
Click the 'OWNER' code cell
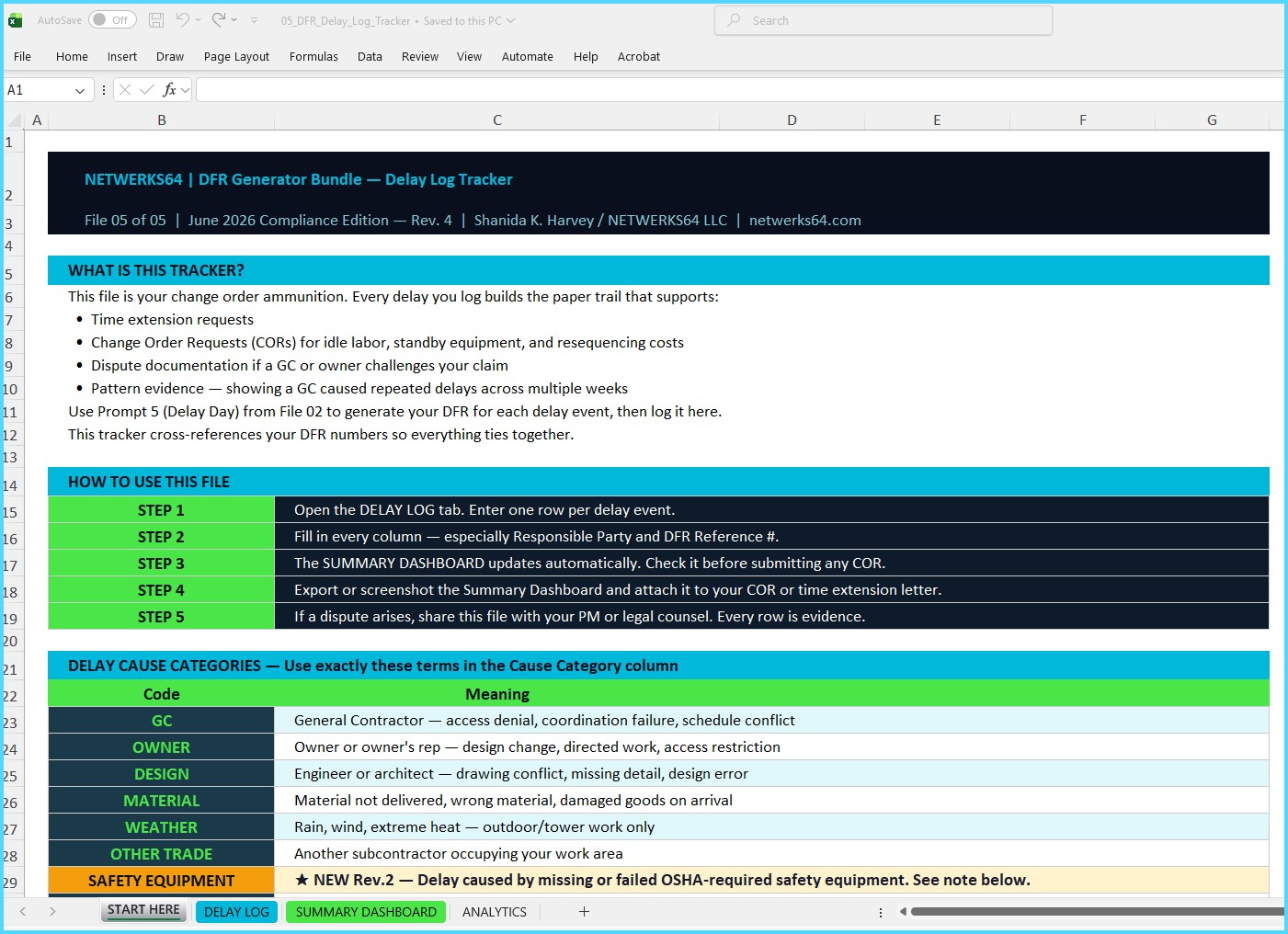(x=161, y=747)
